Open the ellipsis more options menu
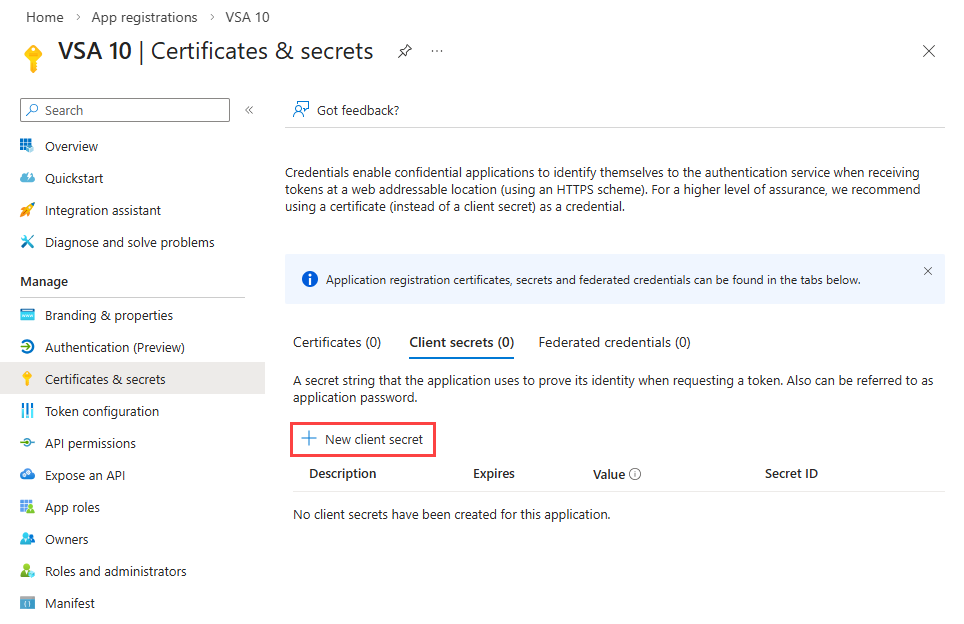 tap(437, 51)
